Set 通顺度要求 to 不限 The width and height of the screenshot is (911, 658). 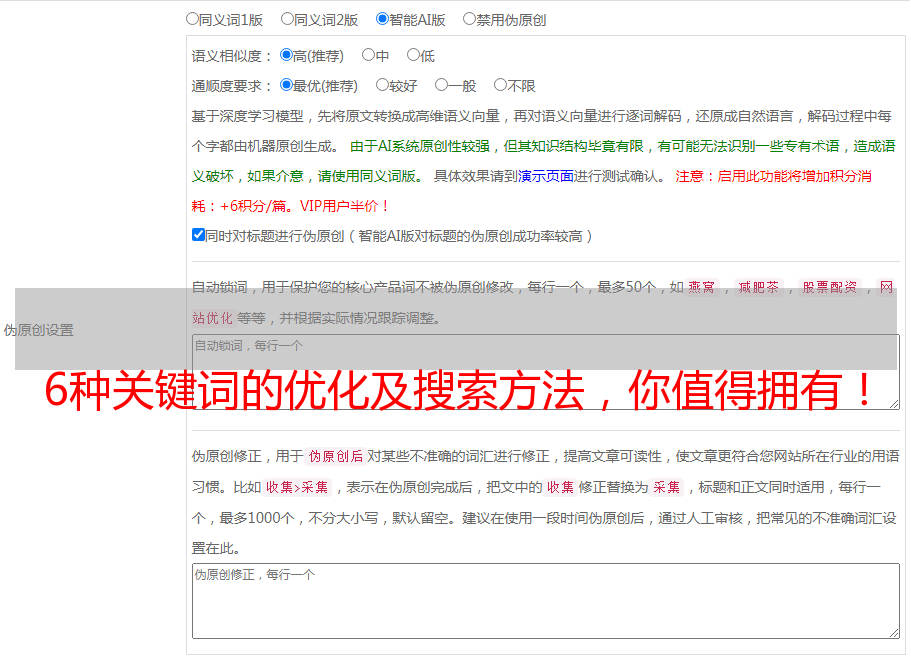(x=500, y=85)
